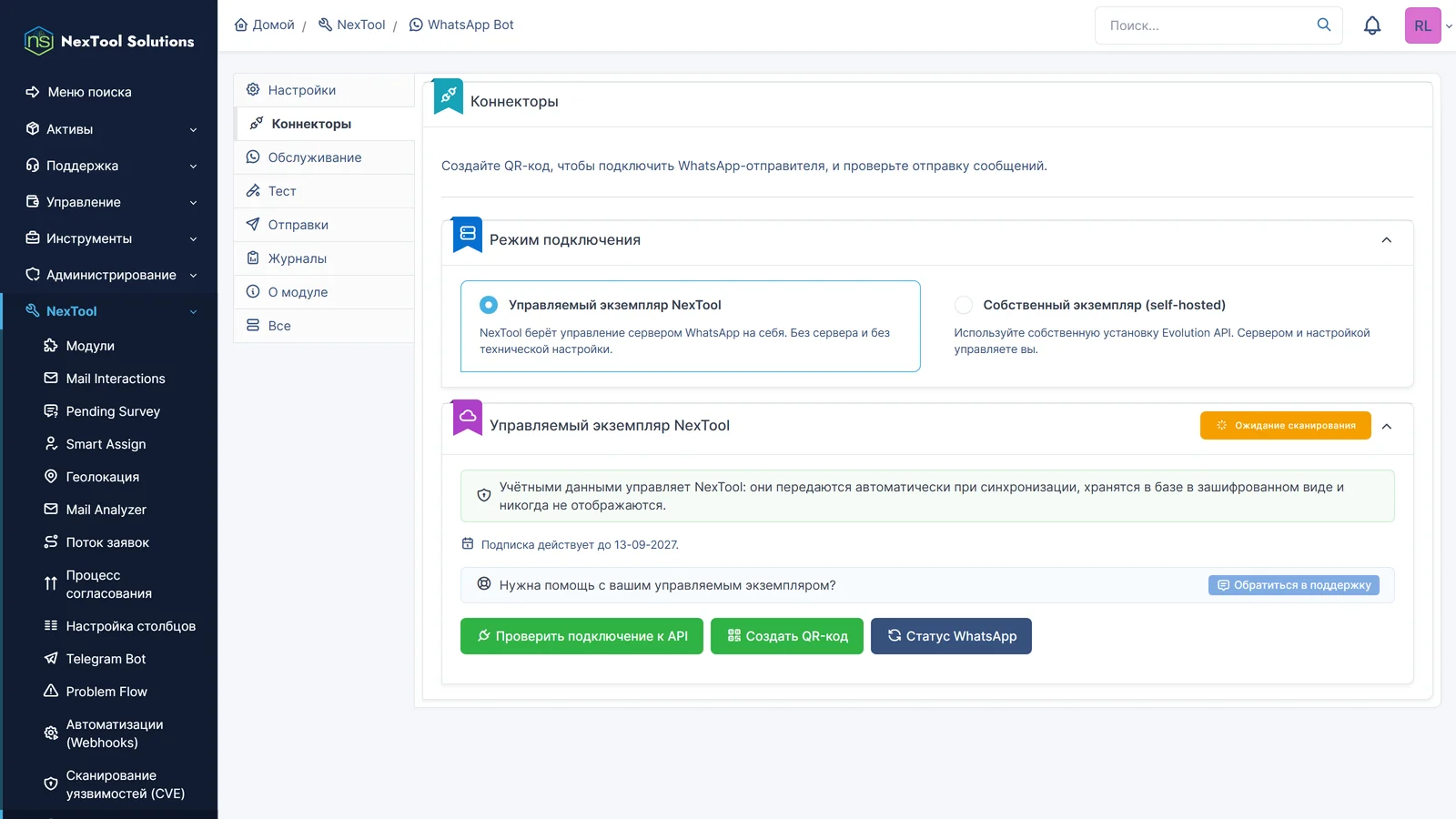Click the NexTool Solutions logo
Viewport: 1456px width, 819px height.
(109, 41)
